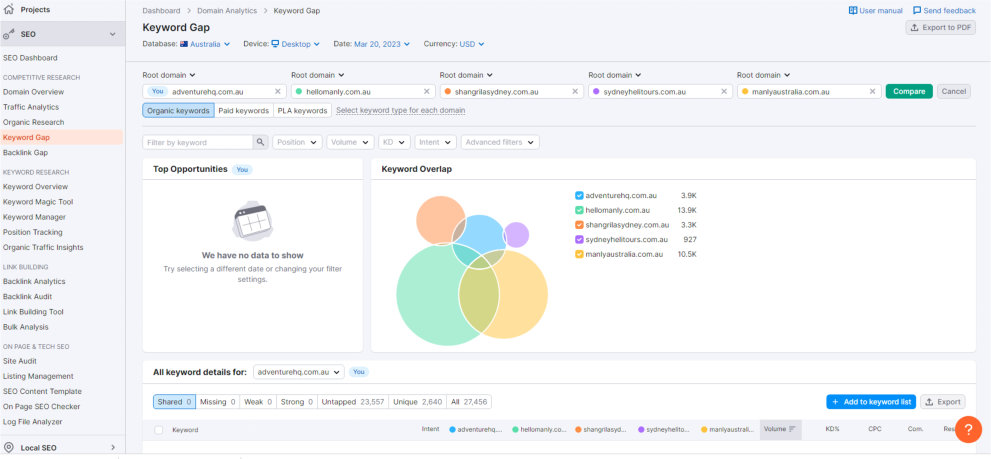Open the Advanced filters dropdown

point(500,142)
